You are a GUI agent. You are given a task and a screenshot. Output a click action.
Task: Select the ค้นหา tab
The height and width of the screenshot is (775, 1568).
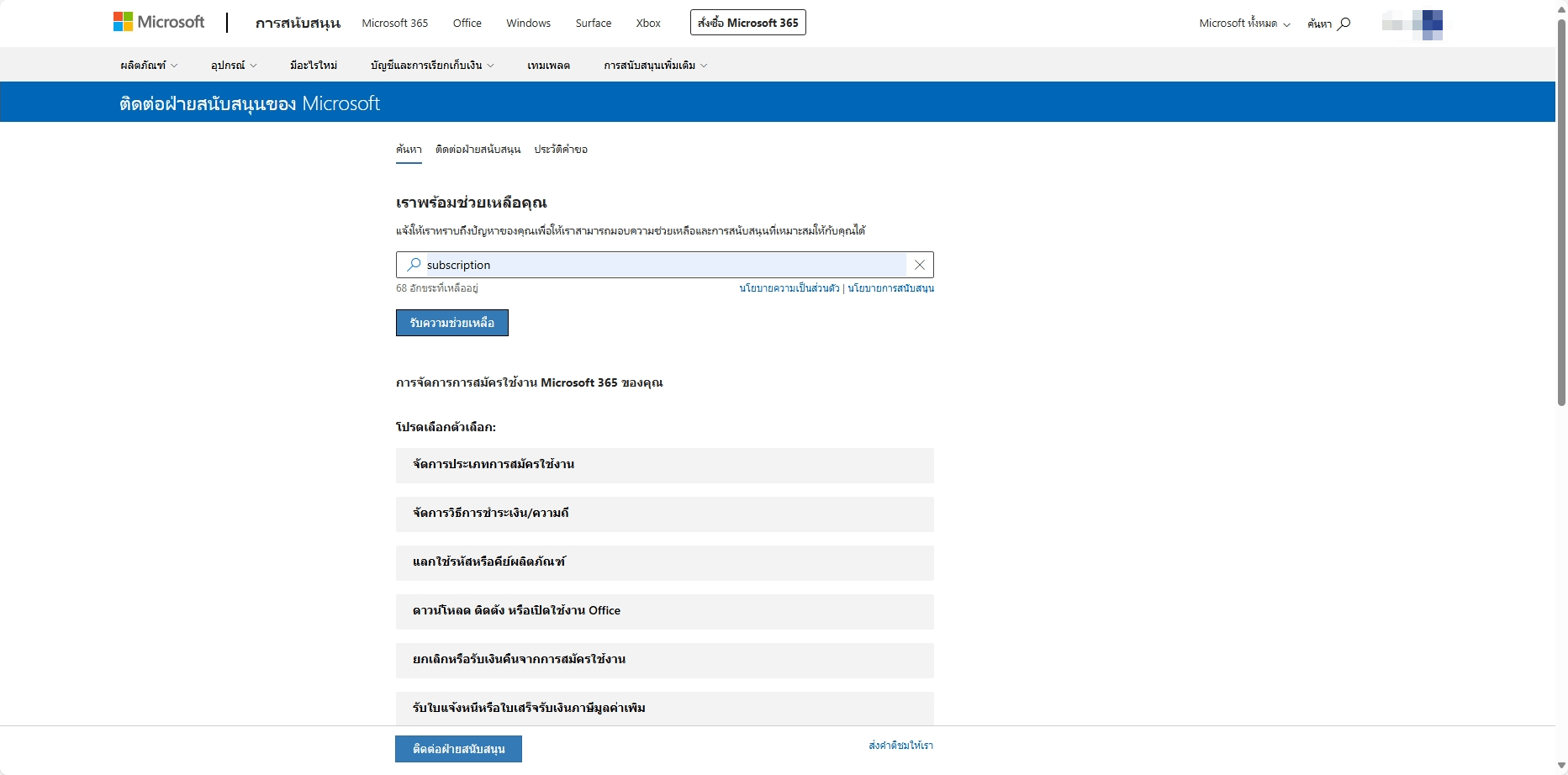coord(409,150)
